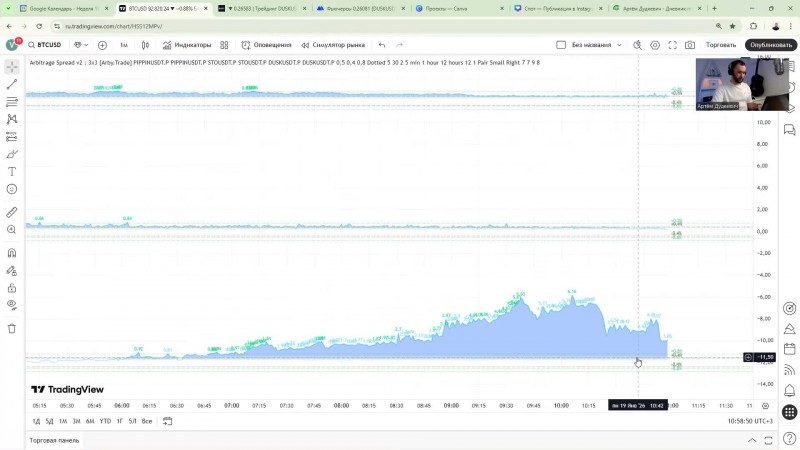Select the Text annotation tool
The width and height of the screenshot is (800, 450).
[x=12, y=172]
